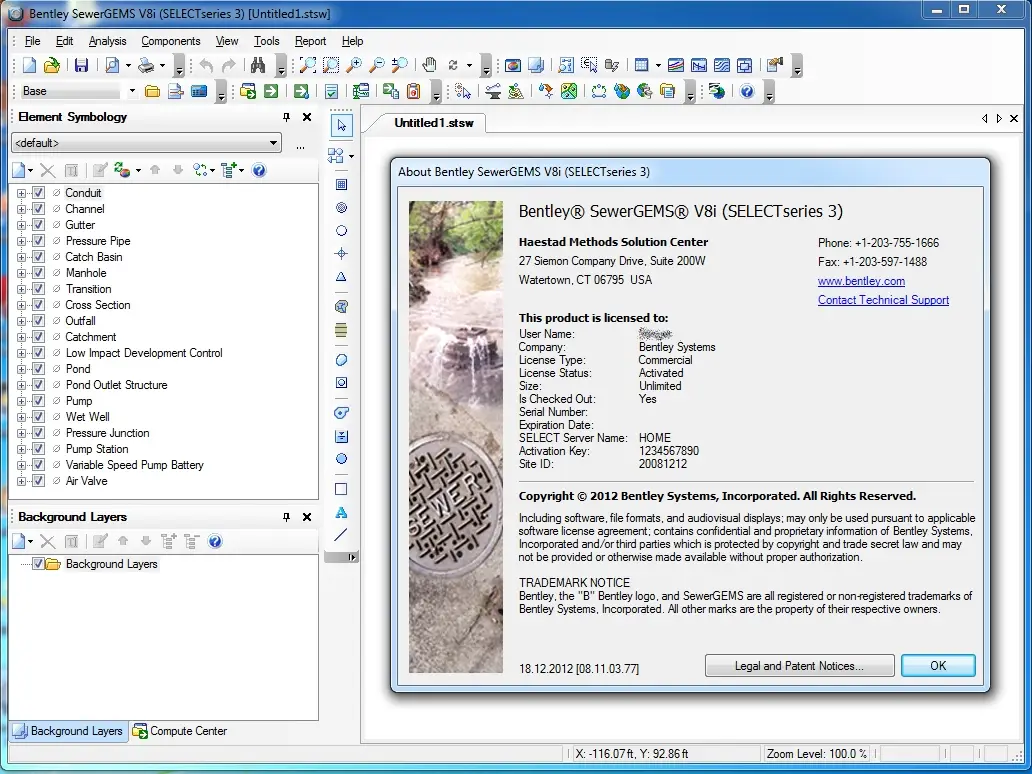Uncheck the Background Layers checkbox
The image size is (1032, 774).
[39, 564]
